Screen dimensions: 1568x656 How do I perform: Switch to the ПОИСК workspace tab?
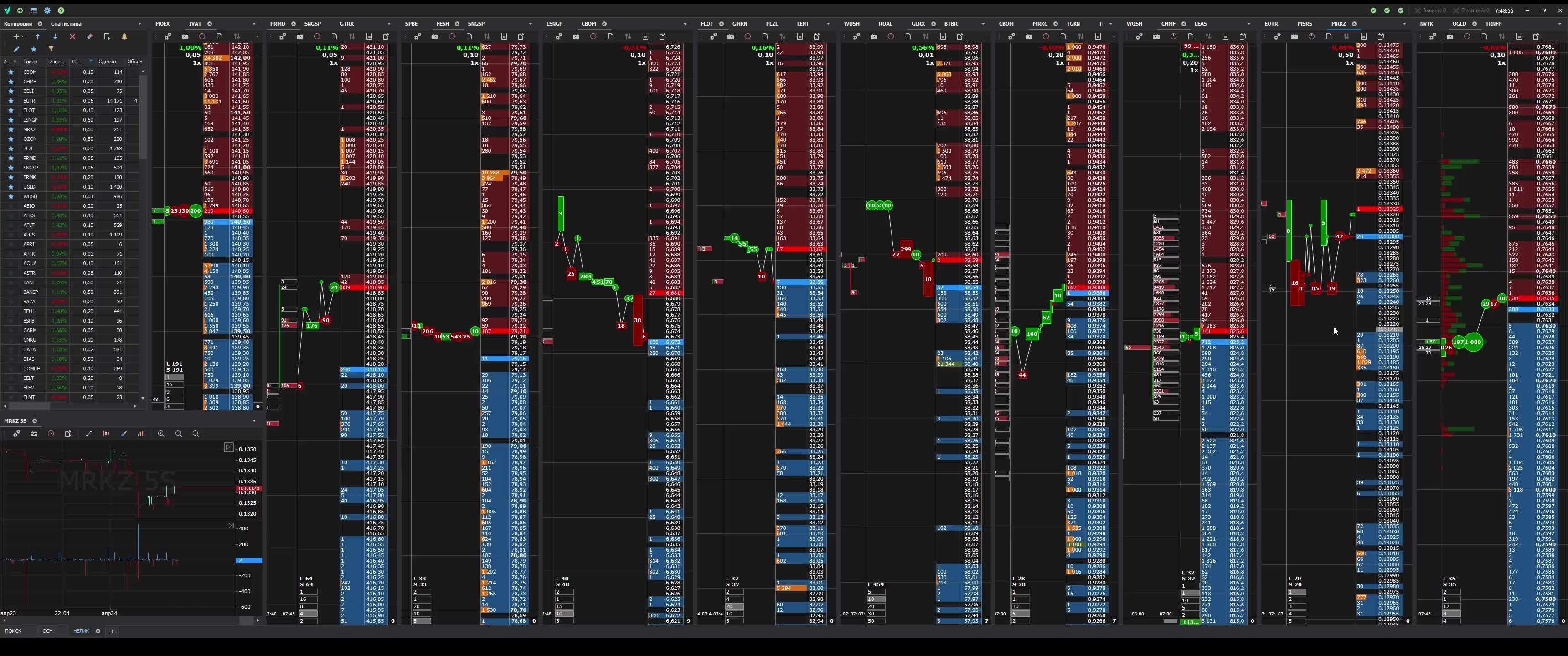click(x=13, y=631)
